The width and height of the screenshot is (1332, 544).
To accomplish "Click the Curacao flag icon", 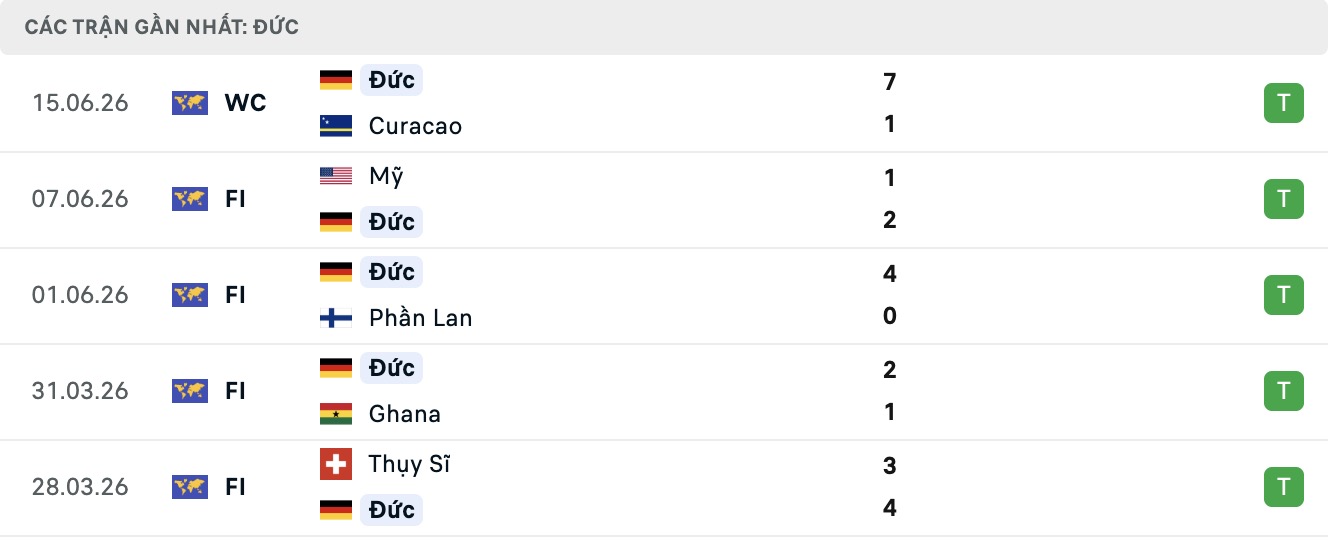I will tap(336, 126).
